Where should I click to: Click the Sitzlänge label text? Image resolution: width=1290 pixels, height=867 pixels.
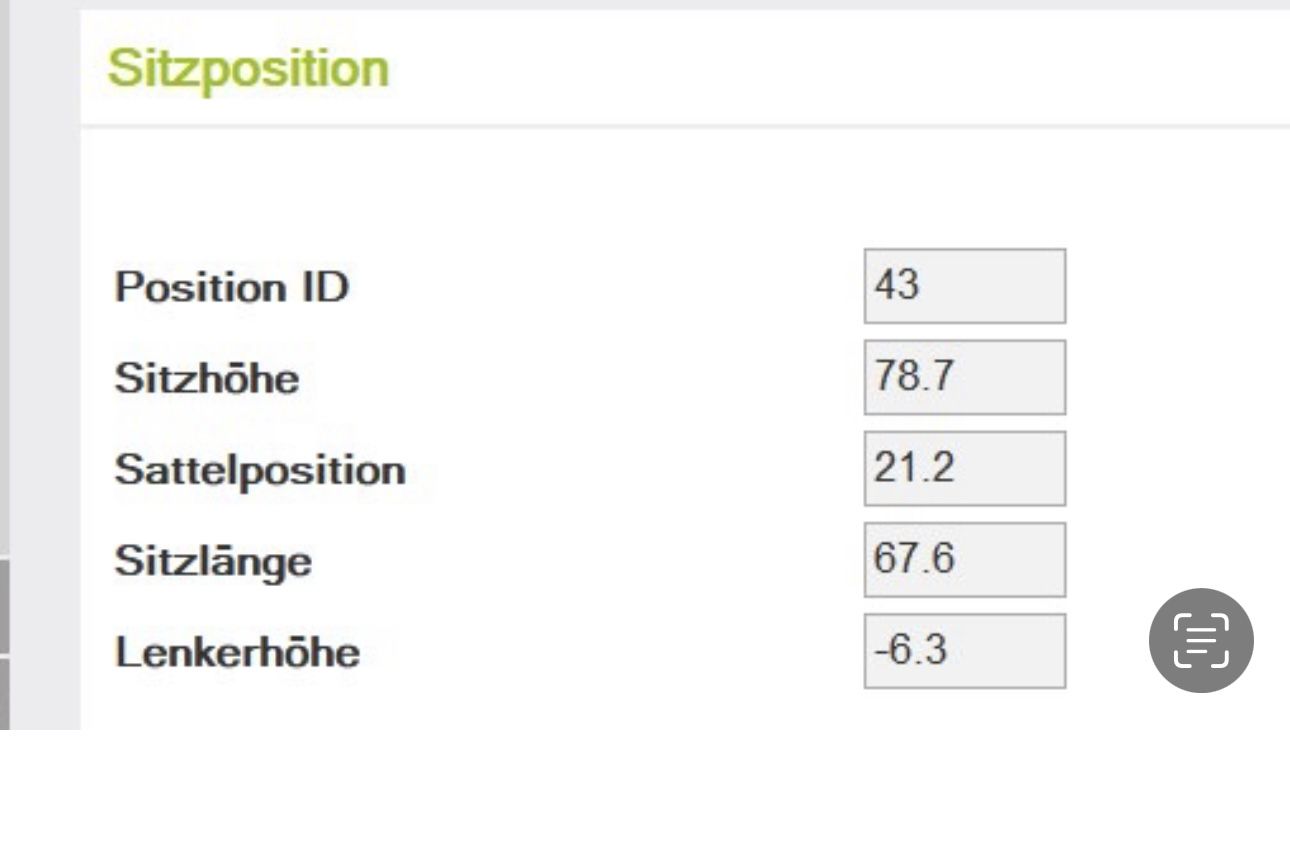tap(213, 561)
